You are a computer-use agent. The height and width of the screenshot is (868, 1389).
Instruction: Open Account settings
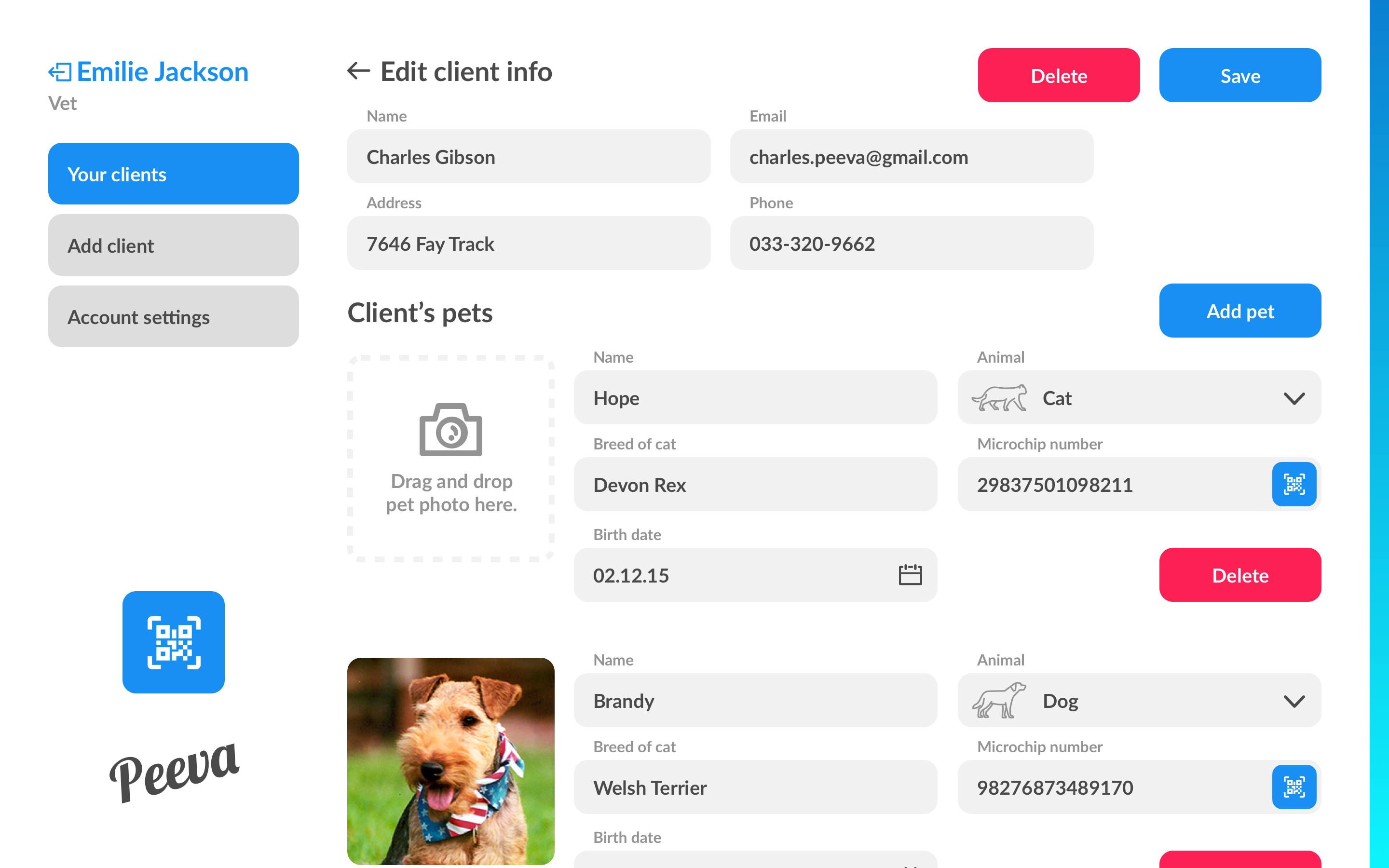tap(173, 316)
